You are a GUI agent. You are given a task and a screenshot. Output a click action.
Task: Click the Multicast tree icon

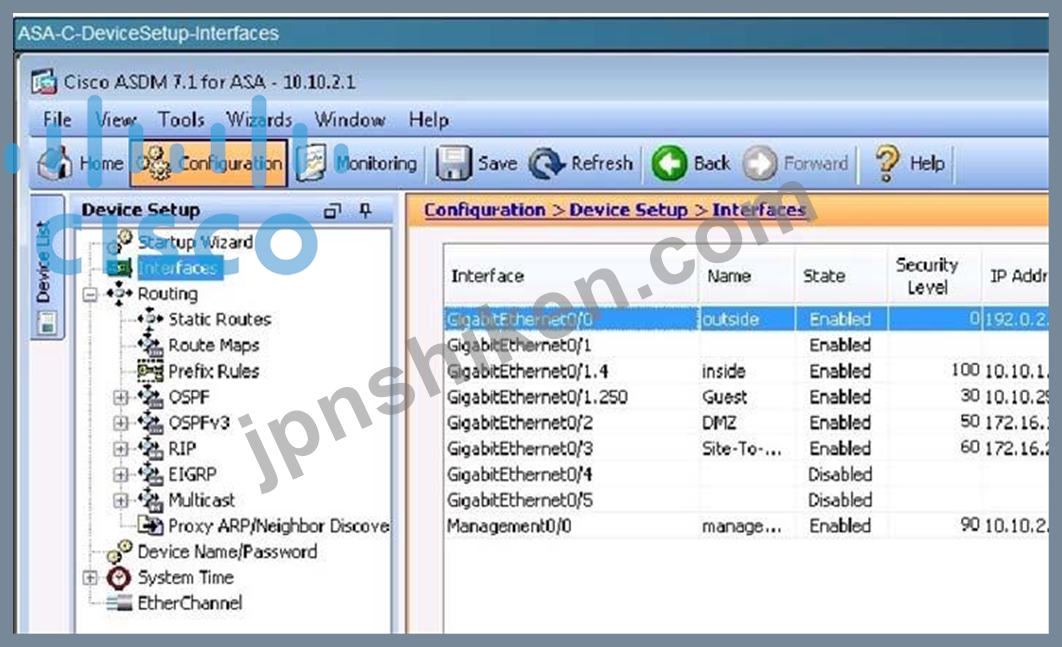[150, 500]
